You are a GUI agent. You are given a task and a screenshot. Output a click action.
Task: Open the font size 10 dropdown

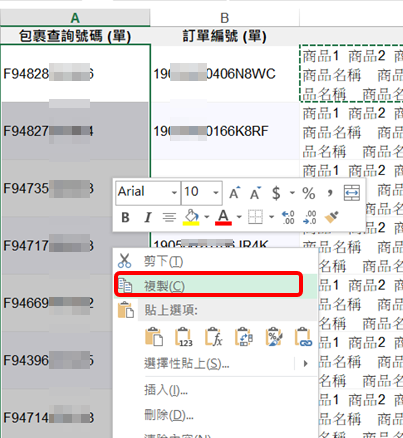216,193
